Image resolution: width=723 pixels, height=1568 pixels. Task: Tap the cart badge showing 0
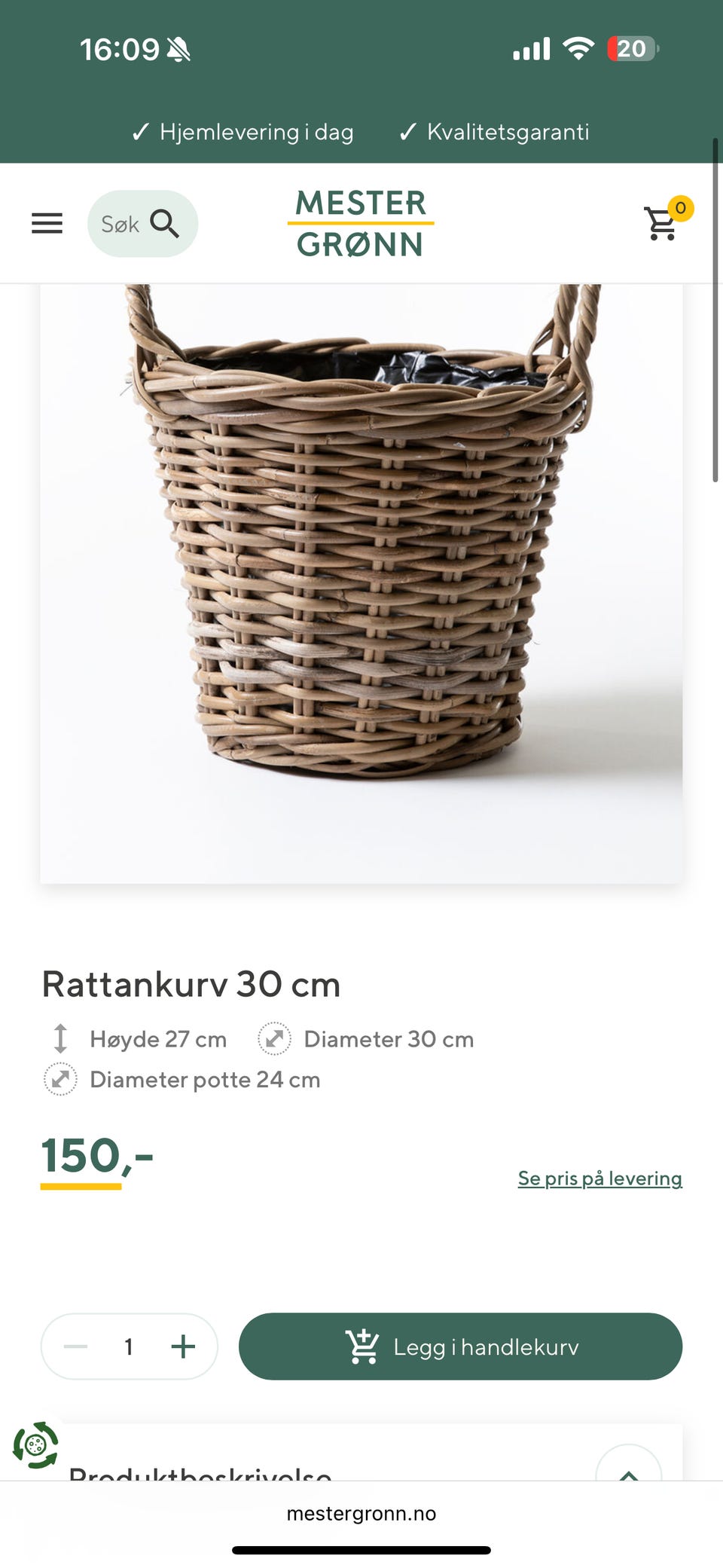[681, 208]
